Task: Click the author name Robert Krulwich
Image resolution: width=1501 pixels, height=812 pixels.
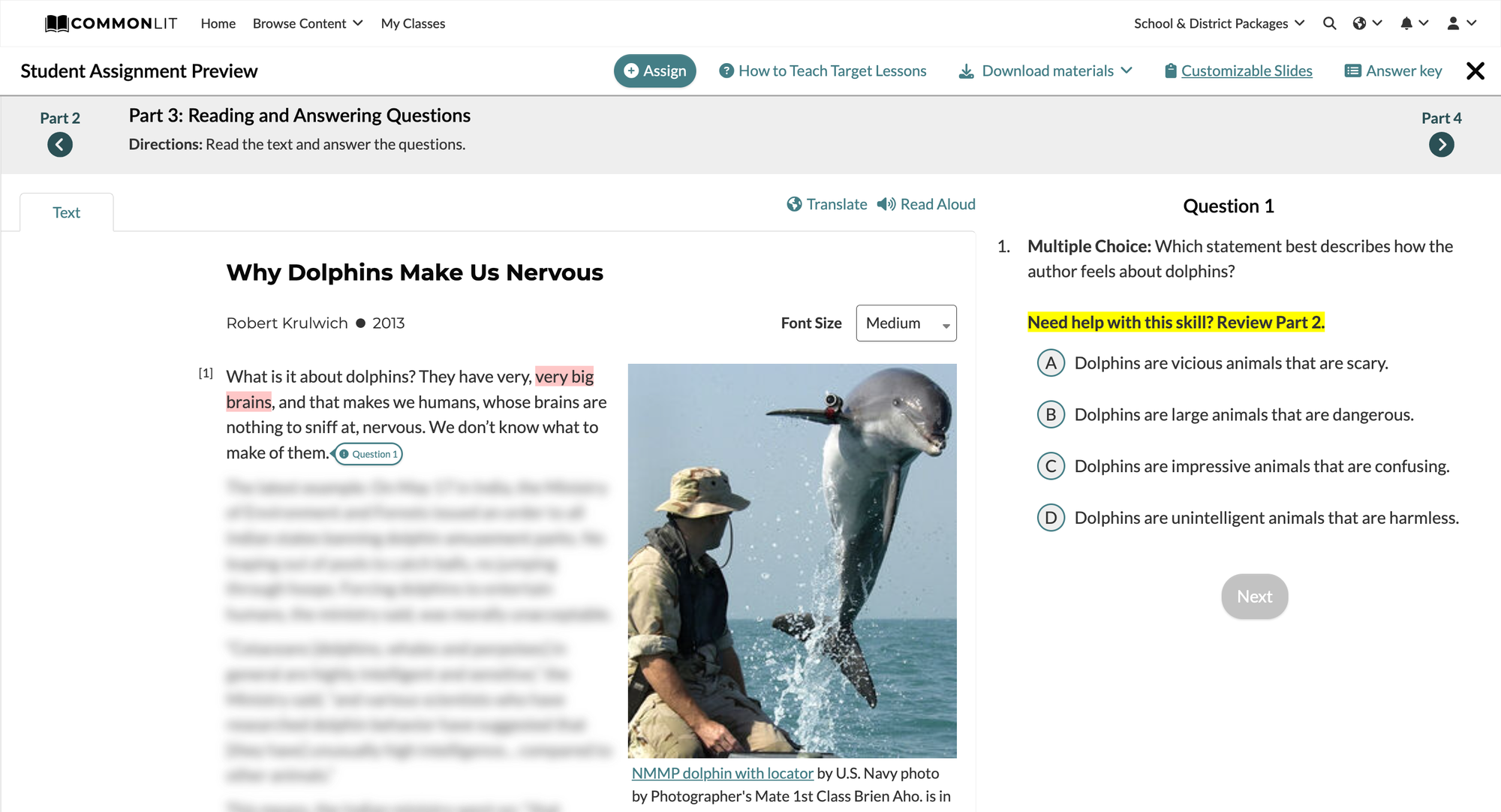Action: [x=287, y=323]
